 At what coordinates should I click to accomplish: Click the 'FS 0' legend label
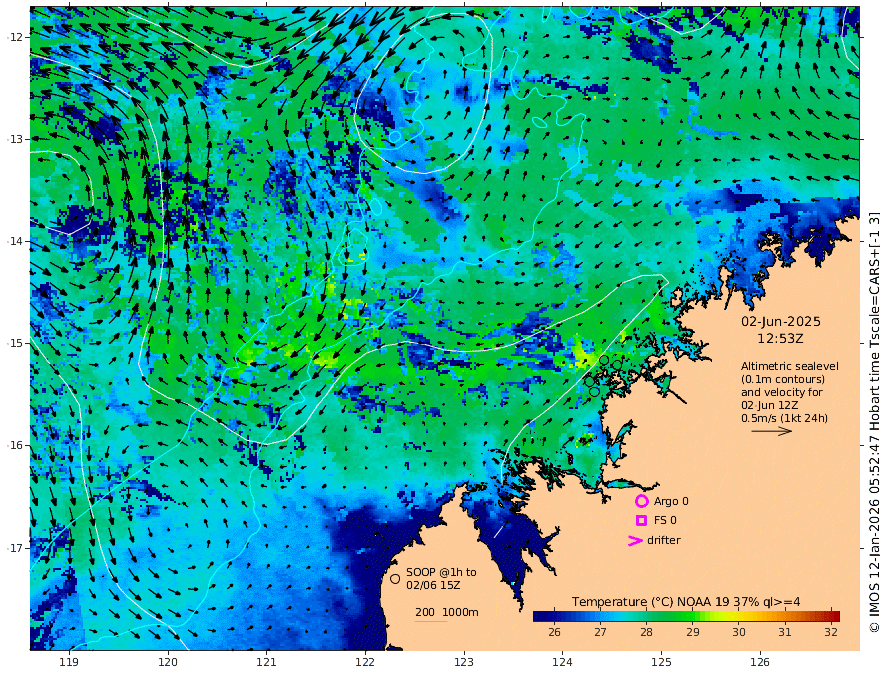point(665,520)
